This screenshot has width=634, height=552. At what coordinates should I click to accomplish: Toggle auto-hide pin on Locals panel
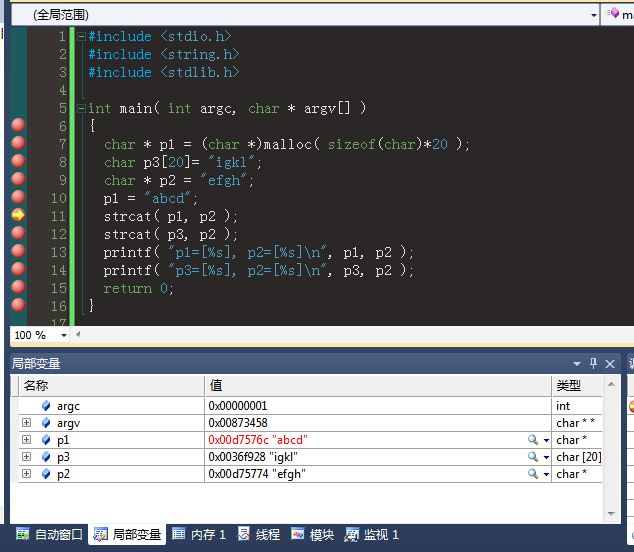tap(593, 364)
